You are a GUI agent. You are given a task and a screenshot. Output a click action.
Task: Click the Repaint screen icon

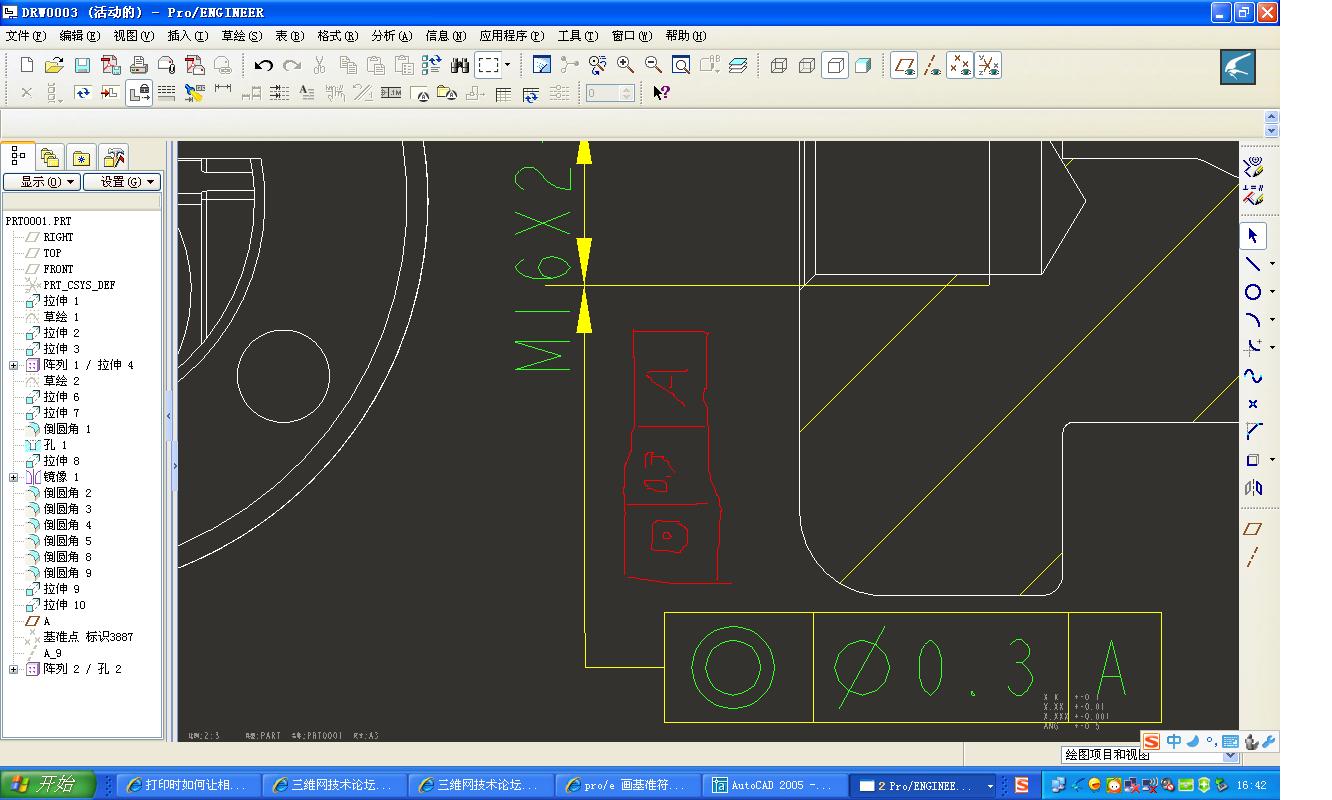coord(541,66)
